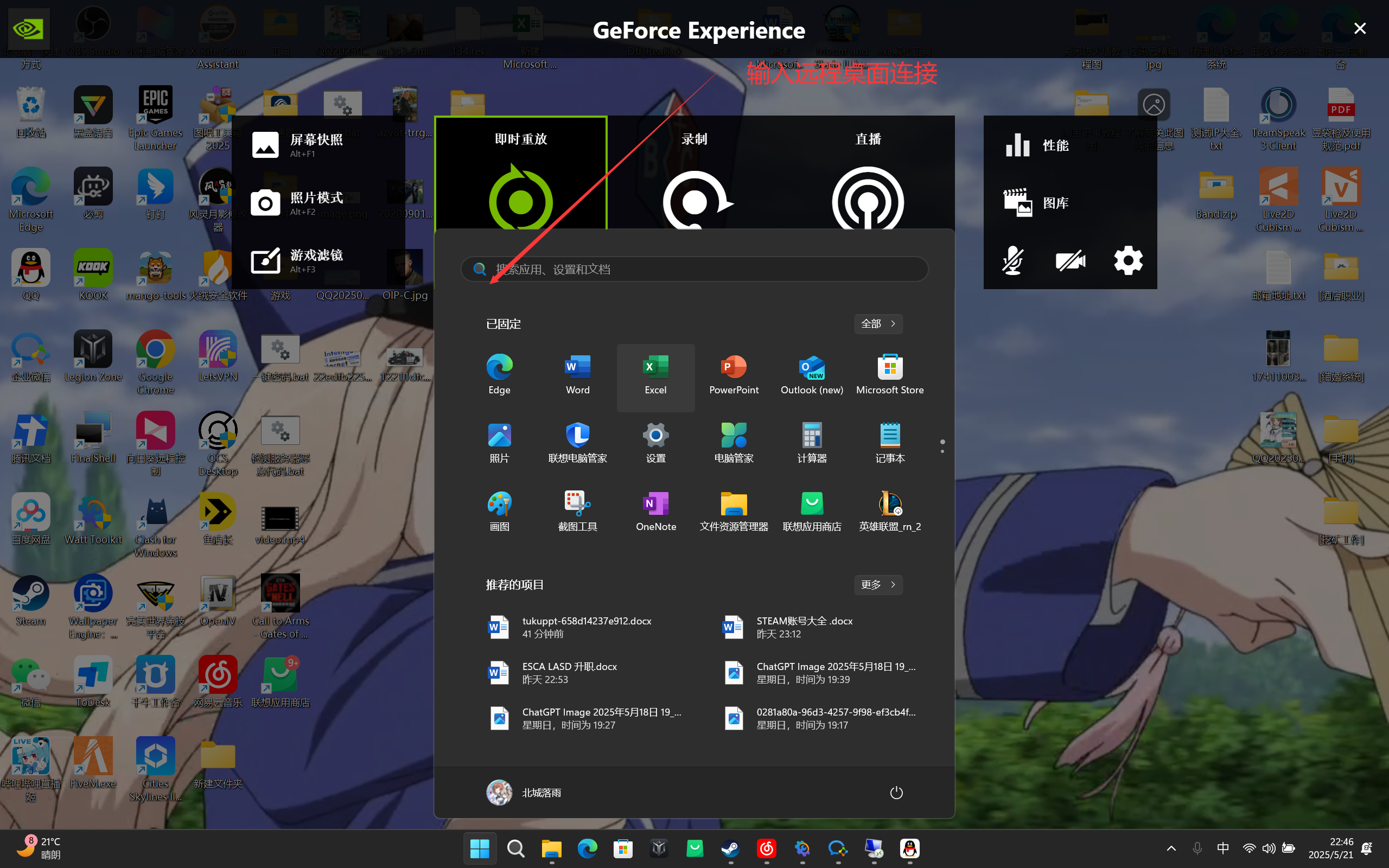Open taskbar Search magnifier
The height and width of the screenshot is (868, 1389).
pyautogui.click(x=515, y=848)
